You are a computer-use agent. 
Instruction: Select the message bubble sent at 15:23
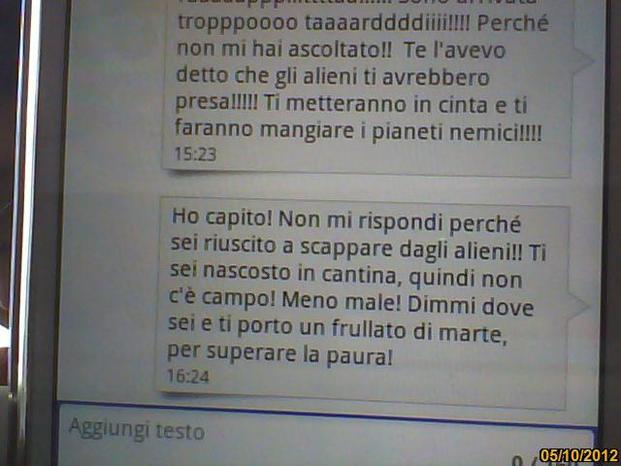pos(366,85)
